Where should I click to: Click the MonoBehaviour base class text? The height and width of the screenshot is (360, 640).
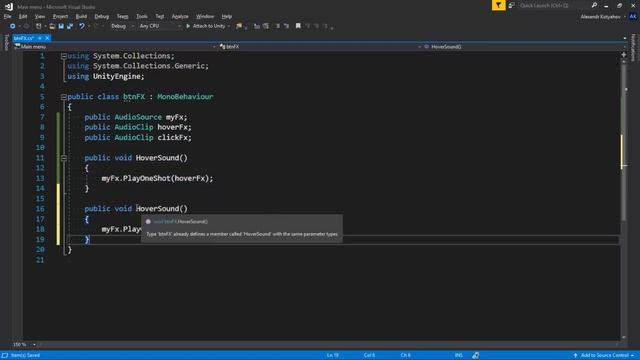(x=185, y=97)
